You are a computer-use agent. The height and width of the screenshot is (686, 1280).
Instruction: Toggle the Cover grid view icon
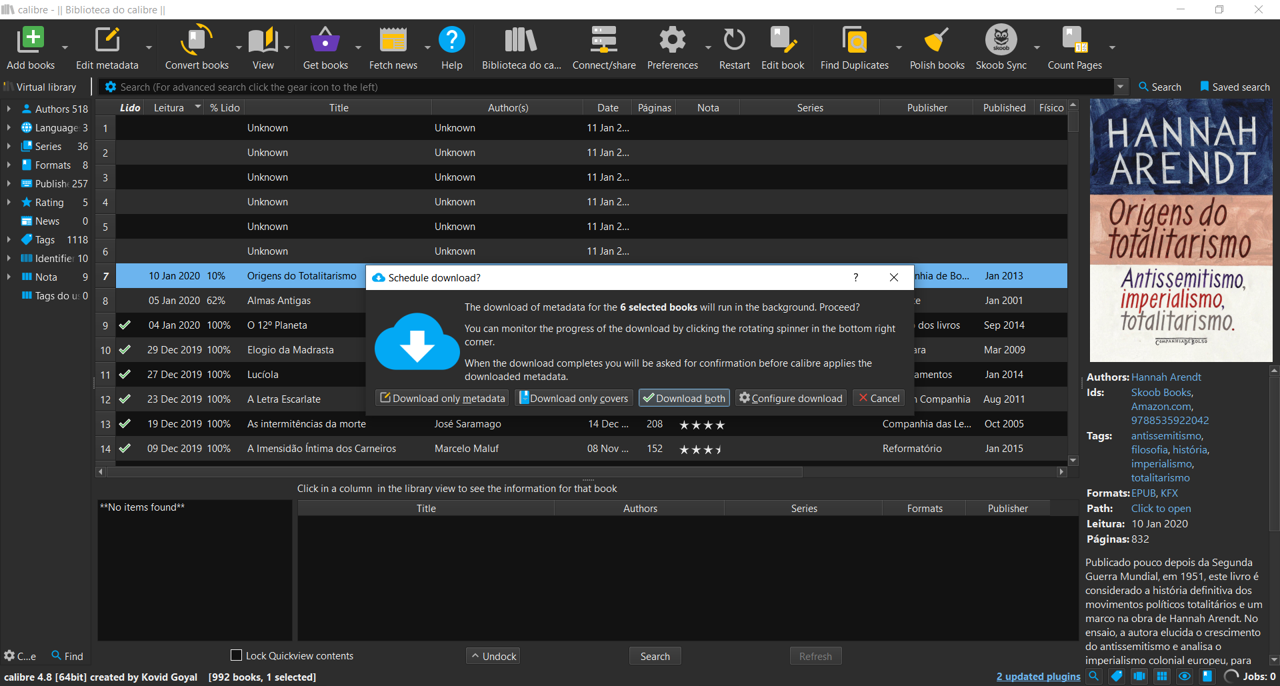[x=1162, y=677]
